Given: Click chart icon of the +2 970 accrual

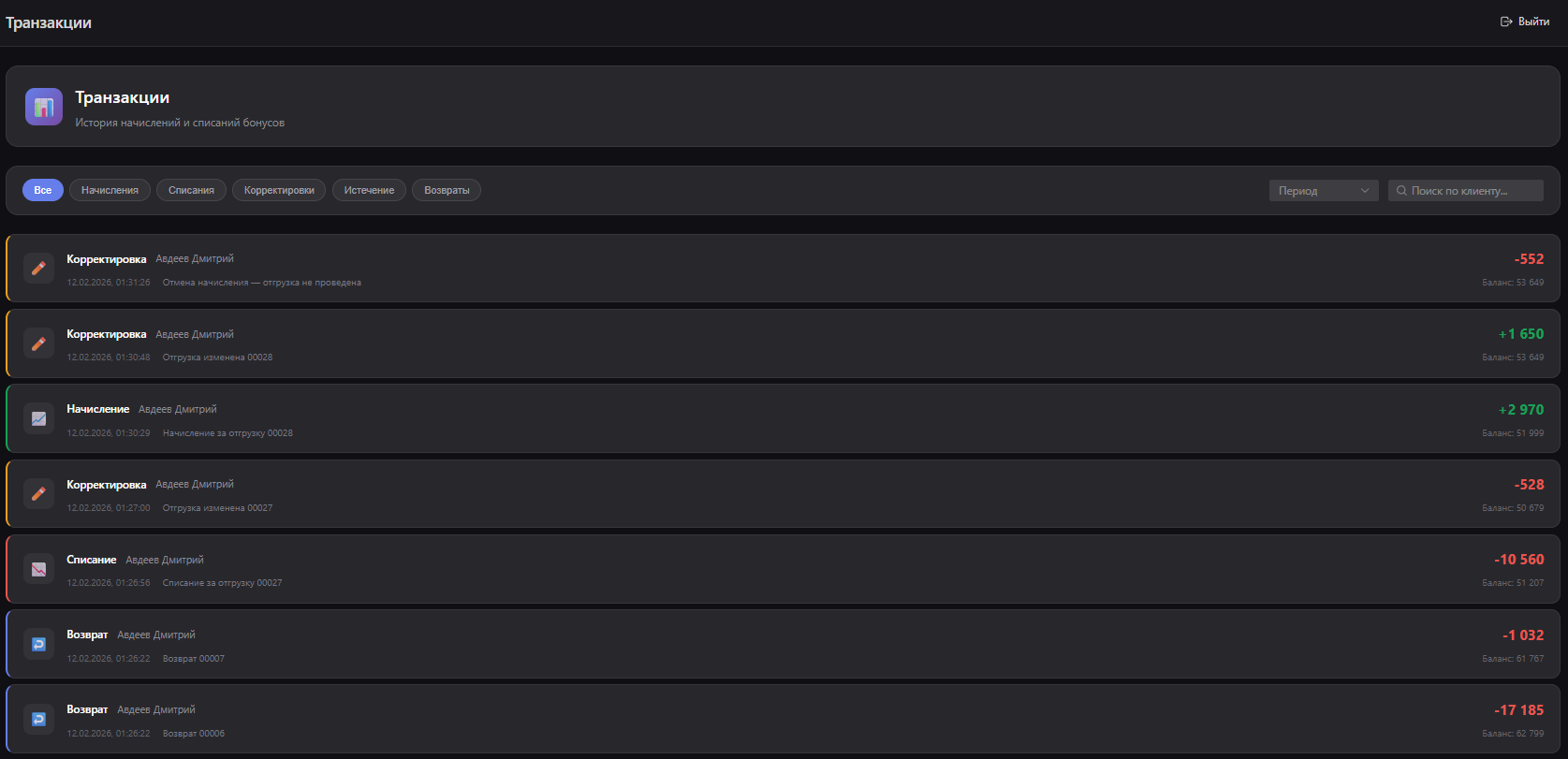Looking at the screenshot, I should pyautogui.click(x=38, y=419).
